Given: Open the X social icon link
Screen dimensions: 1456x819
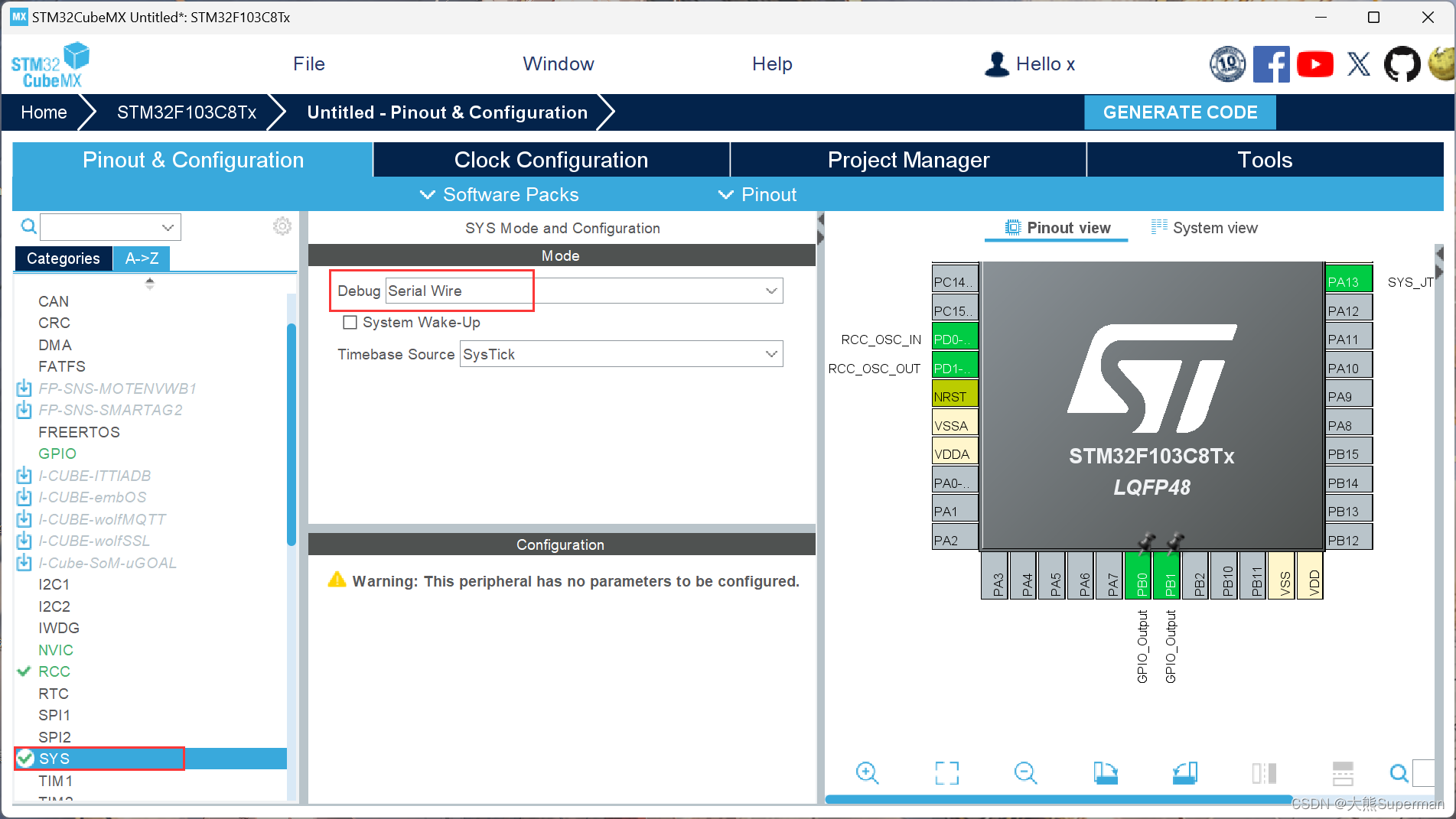Looking at the screenshot, I should pos(1359,64).
